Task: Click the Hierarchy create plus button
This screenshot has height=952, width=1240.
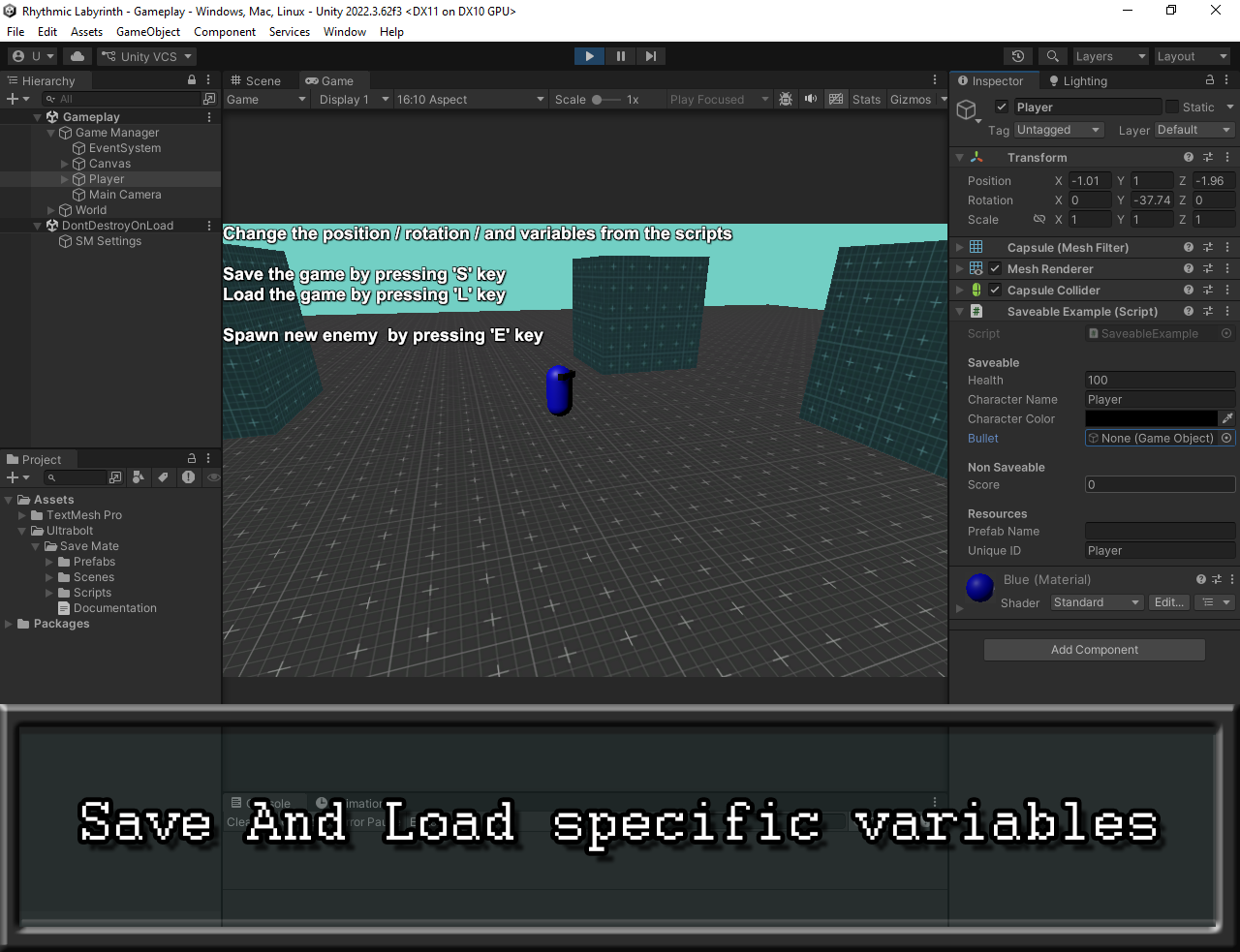Action: point(17,99)
